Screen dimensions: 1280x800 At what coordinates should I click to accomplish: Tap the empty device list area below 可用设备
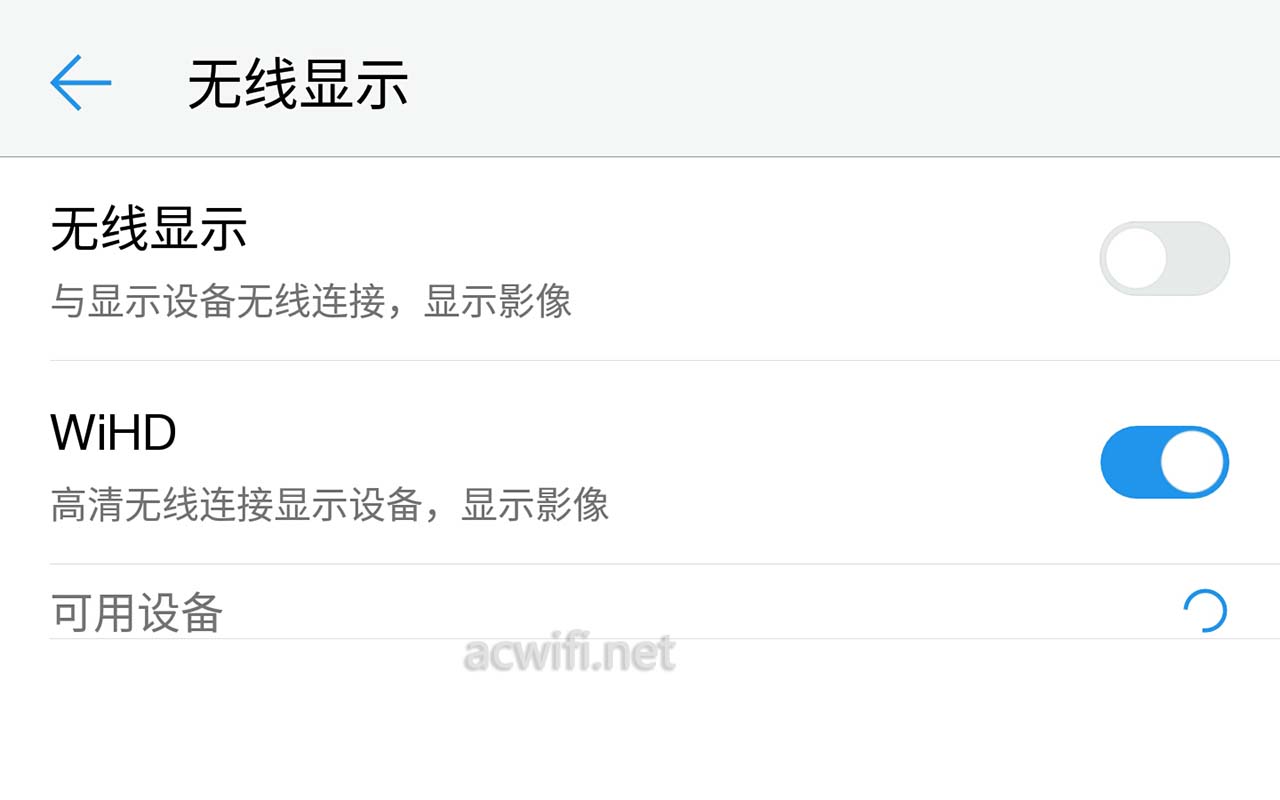640,720
